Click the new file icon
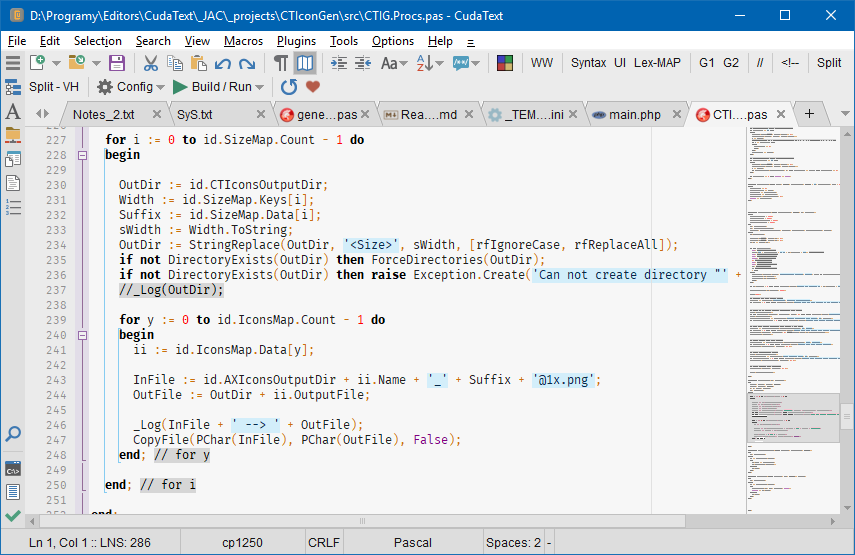Screen dimensions: 855x555 (37, 63)
